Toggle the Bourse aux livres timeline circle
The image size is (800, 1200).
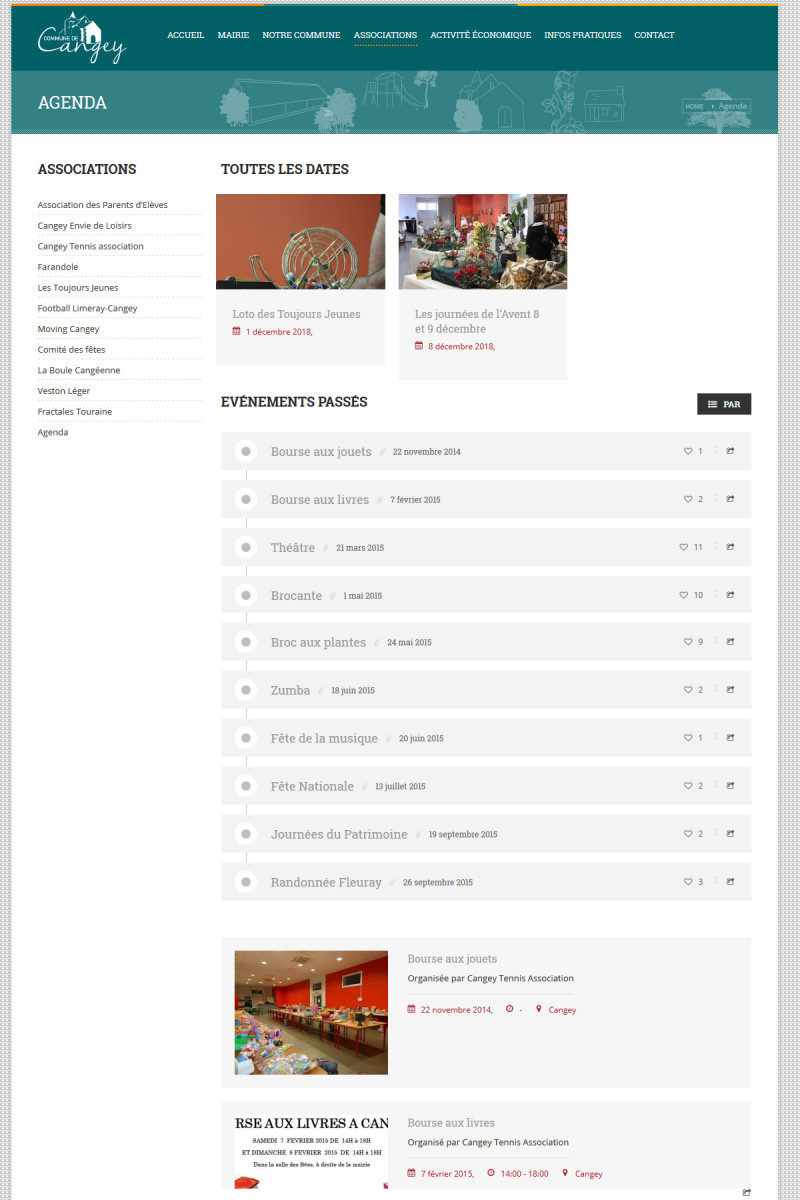click(246, 499)
